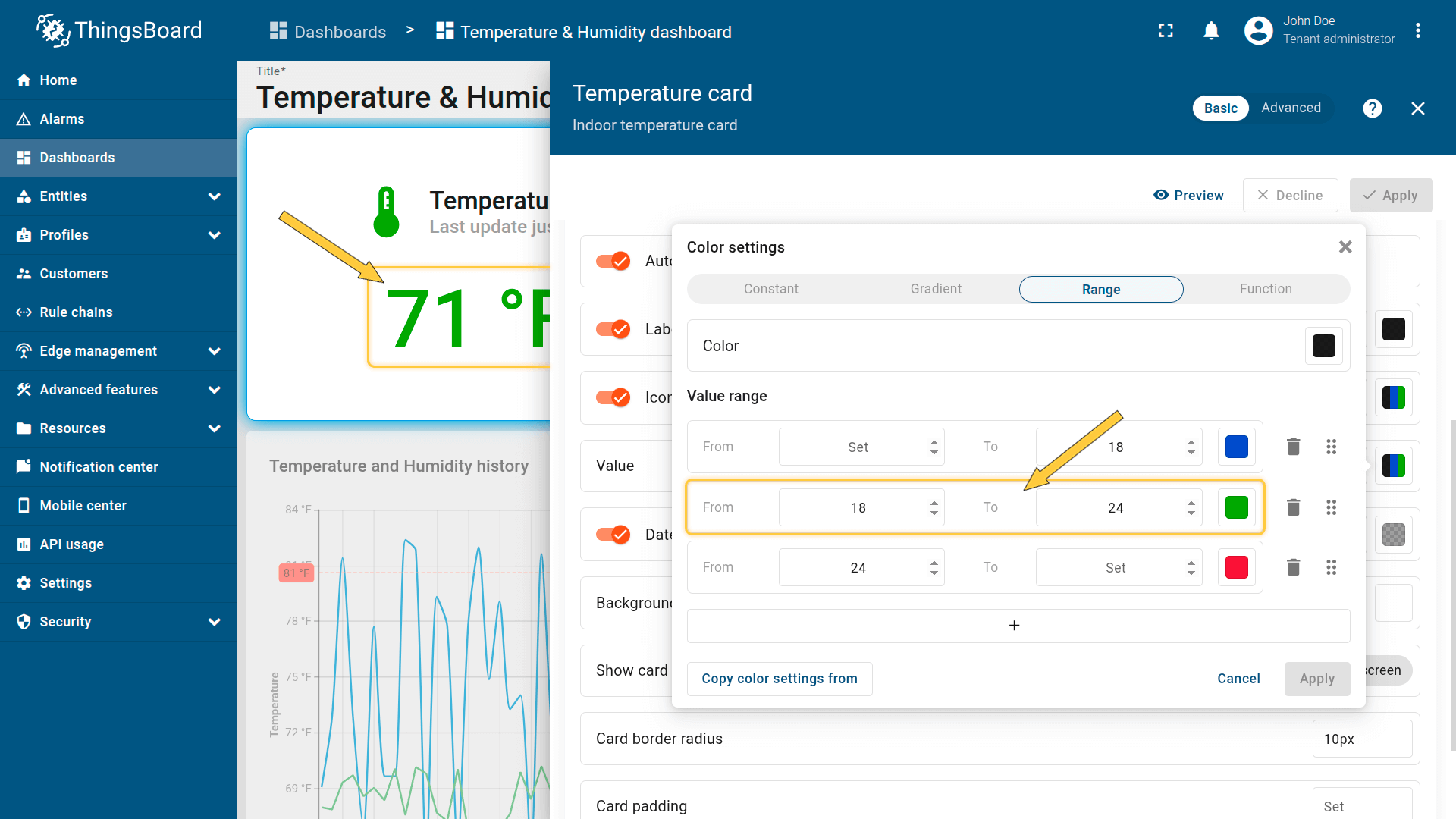Delete the 18 to 24 value range

pyautogui.click(x=1293, y=507)
